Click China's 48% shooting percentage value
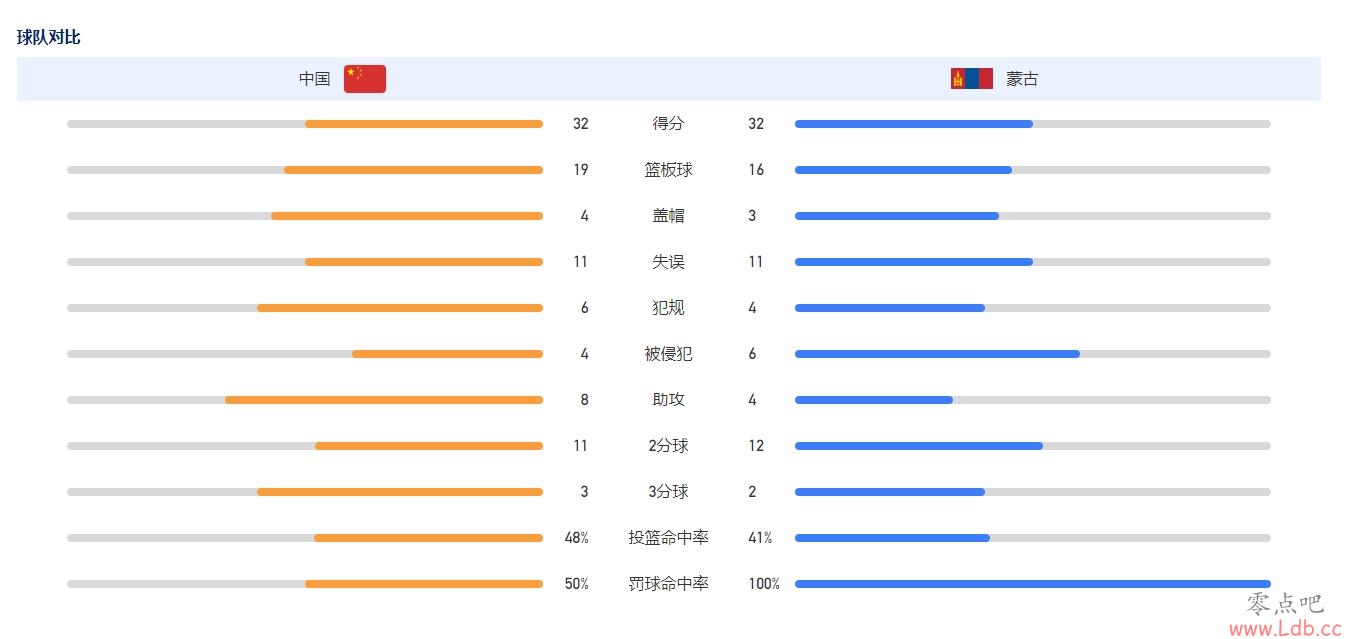 (x=576, y=538)
